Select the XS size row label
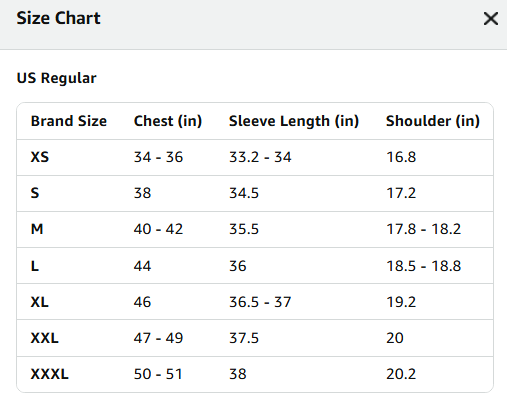 40,157
